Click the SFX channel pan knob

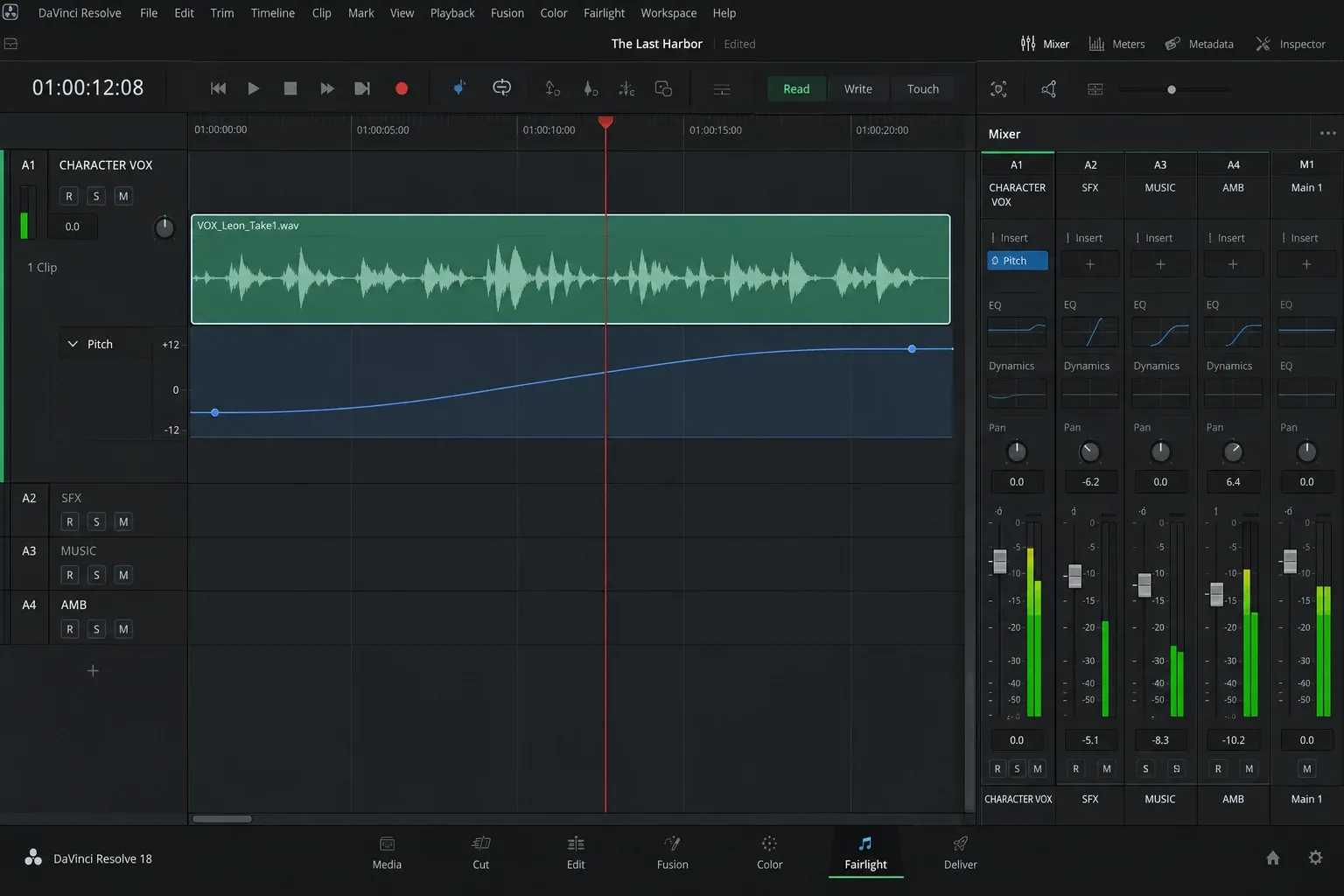1089,451
